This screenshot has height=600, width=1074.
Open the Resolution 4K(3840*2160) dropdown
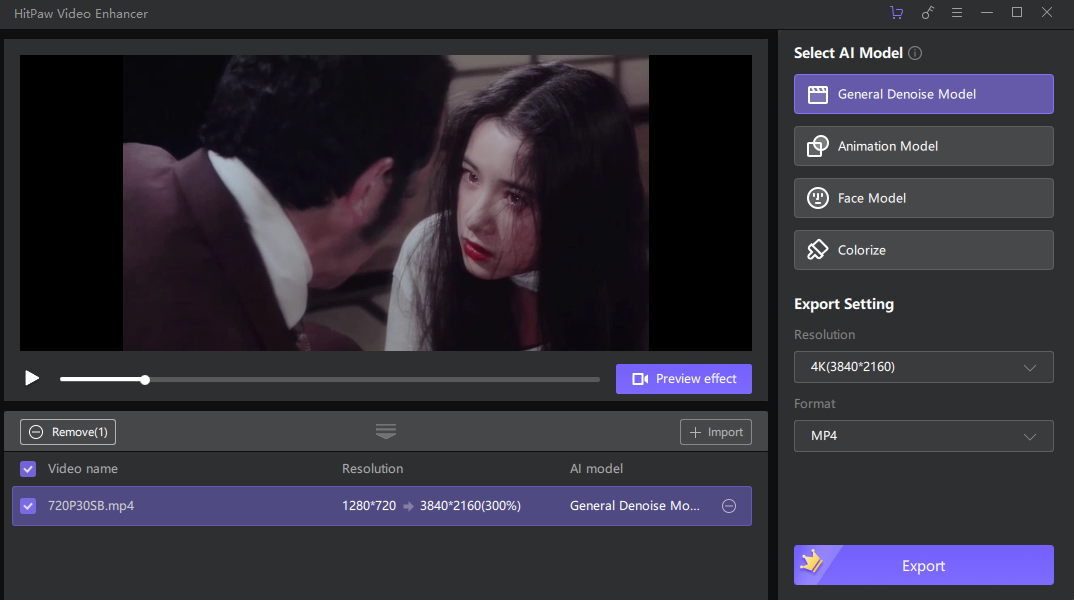pyautogui.click(x=923, y=367)
